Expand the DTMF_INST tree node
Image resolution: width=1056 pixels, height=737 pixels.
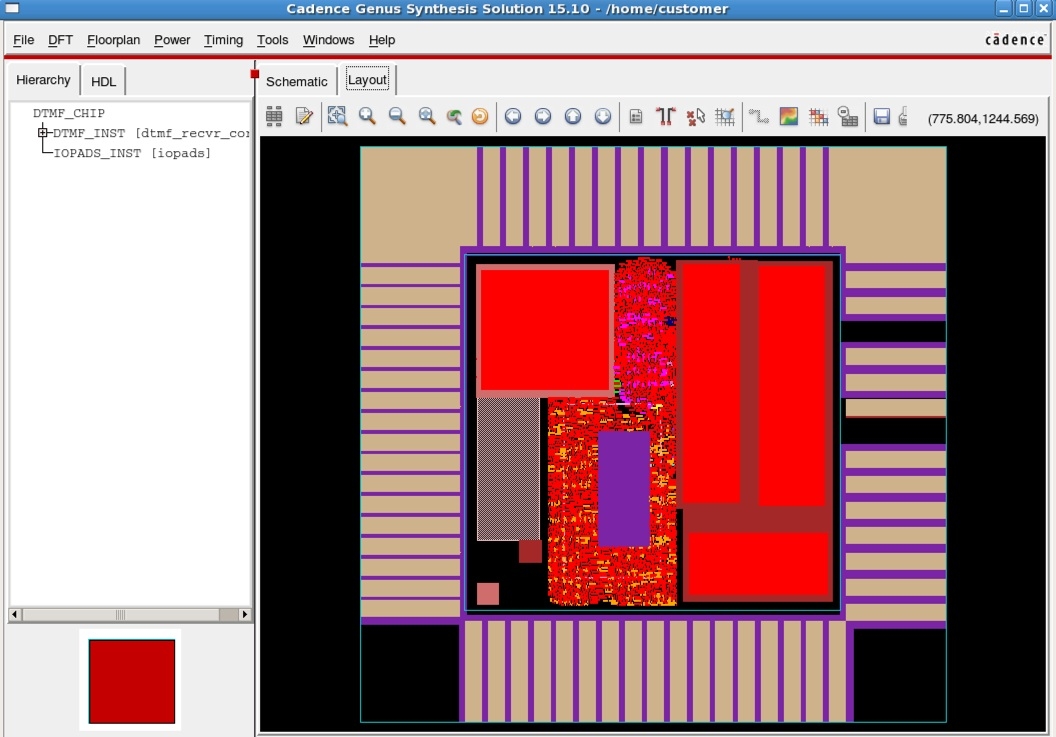43,133
